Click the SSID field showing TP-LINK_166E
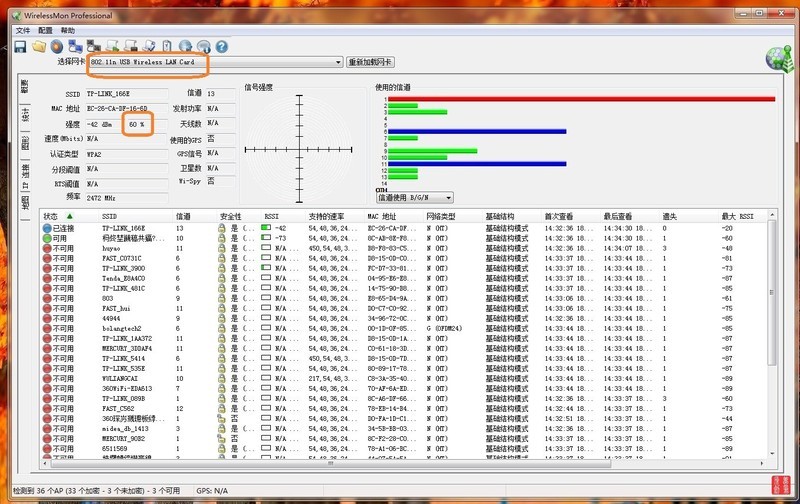Screen dimensions: 800x504 tap(127, 94)
